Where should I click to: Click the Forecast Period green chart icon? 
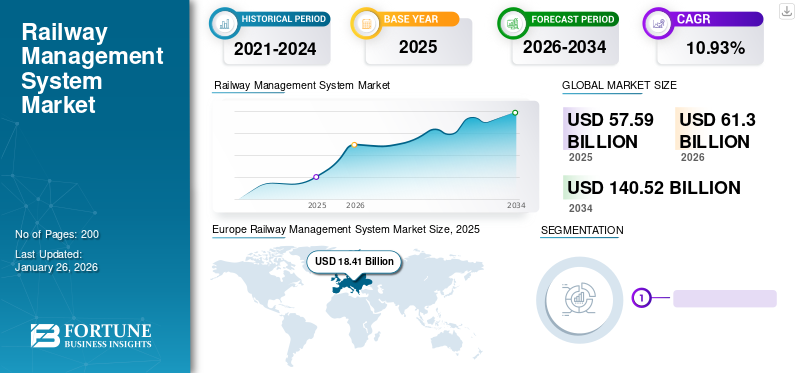point(512,23)
